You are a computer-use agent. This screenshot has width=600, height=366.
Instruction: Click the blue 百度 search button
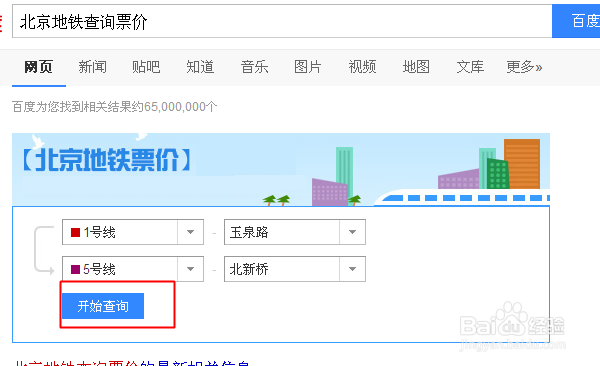click(576, 21)
